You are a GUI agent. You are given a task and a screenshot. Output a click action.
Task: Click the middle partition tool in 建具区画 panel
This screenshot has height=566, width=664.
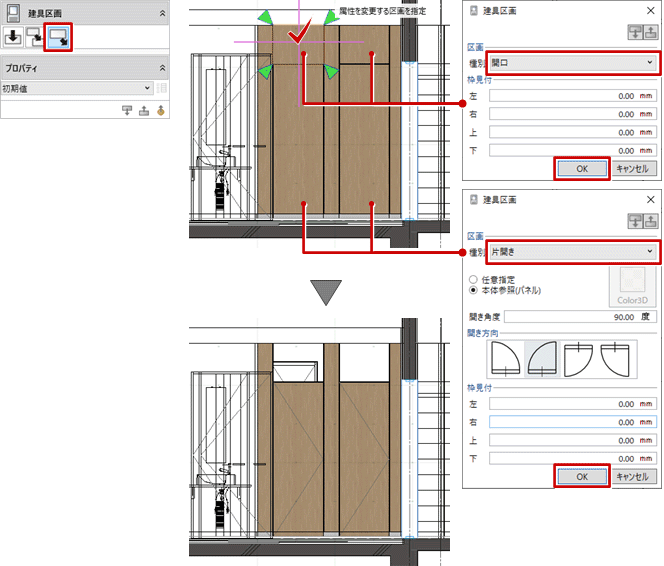click(37, 38)
